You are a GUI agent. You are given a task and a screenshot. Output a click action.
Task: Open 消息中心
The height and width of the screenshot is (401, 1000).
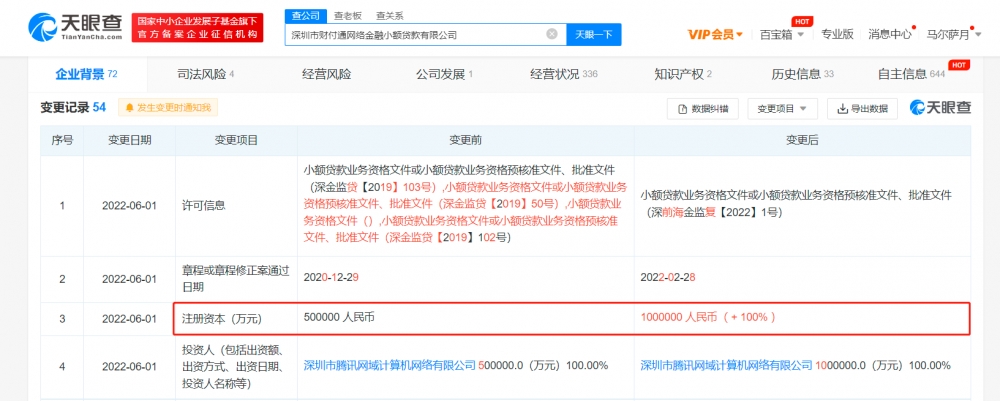[x=890, y=34]
